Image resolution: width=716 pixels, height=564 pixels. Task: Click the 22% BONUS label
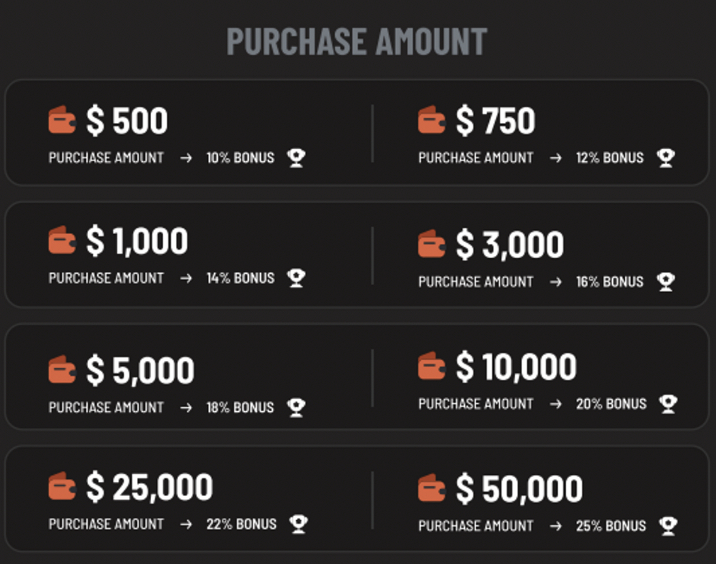(x=241, y=524)
